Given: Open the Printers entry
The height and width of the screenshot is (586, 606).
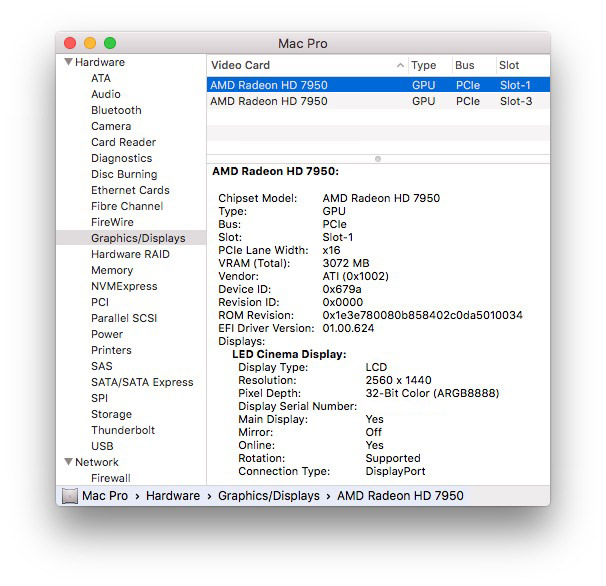Looking at the screenshot, I should pyautogui.click(x=111, y=350).
